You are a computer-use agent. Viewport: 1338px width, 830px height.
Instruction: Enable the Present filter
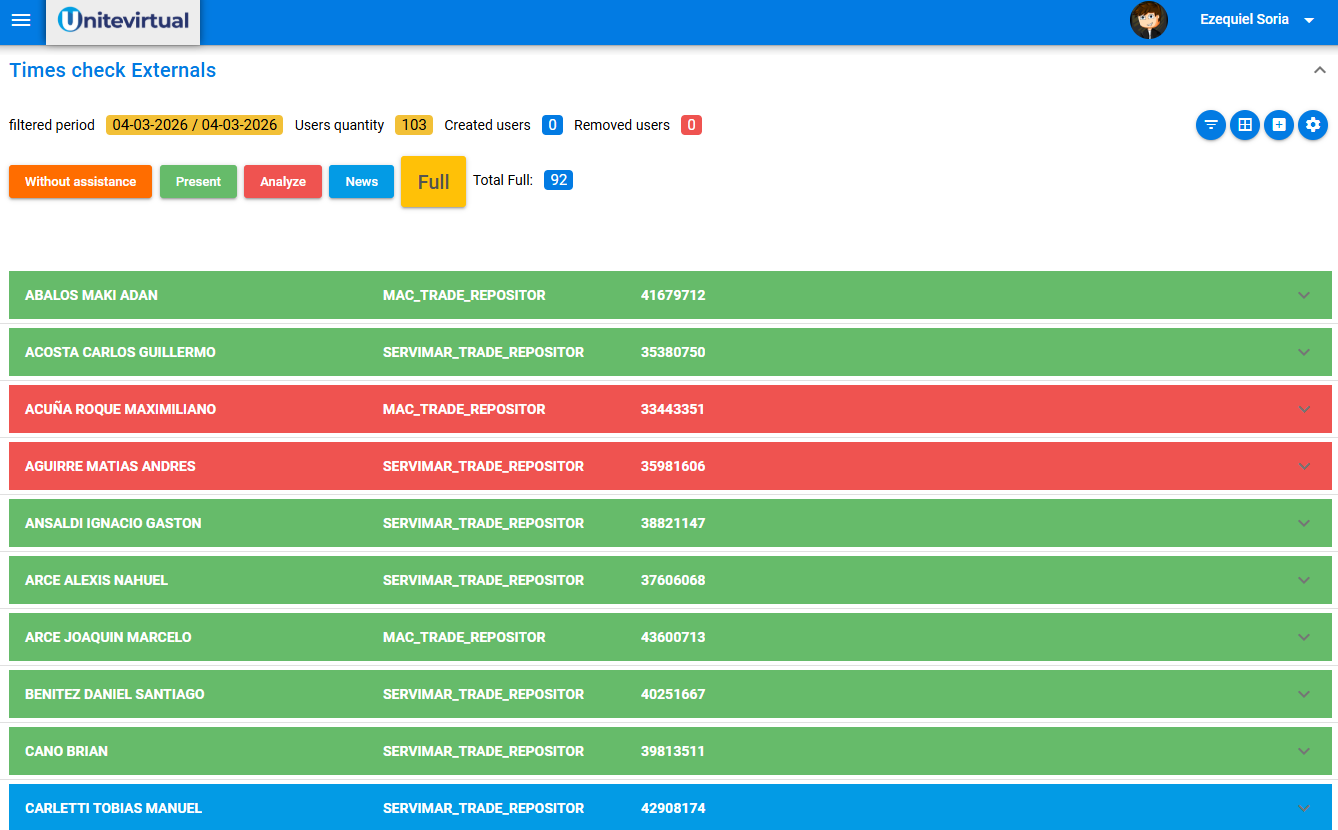[x=197, y=181]
